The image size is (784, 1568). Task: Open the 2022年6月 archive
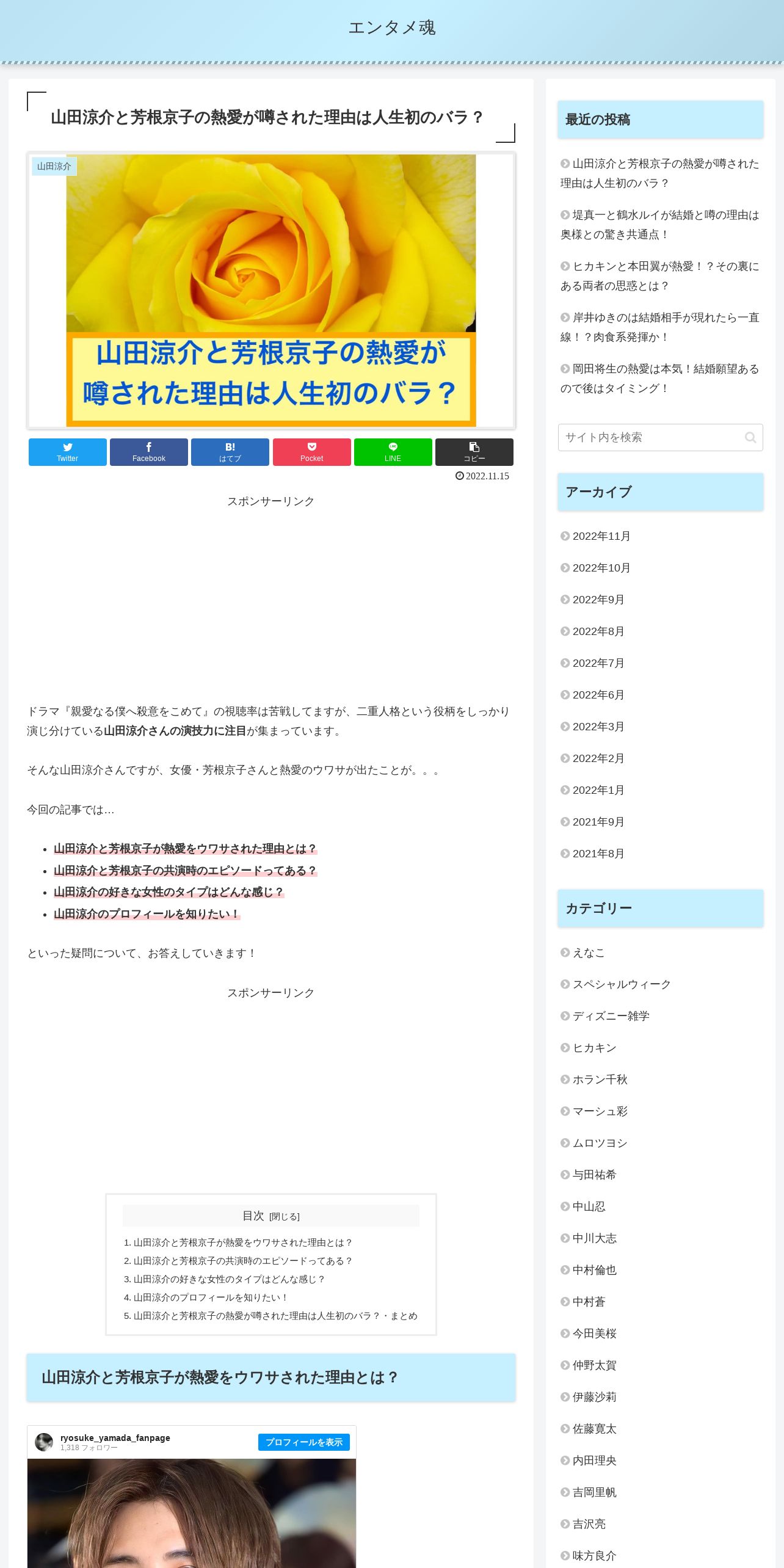[598, 695]
